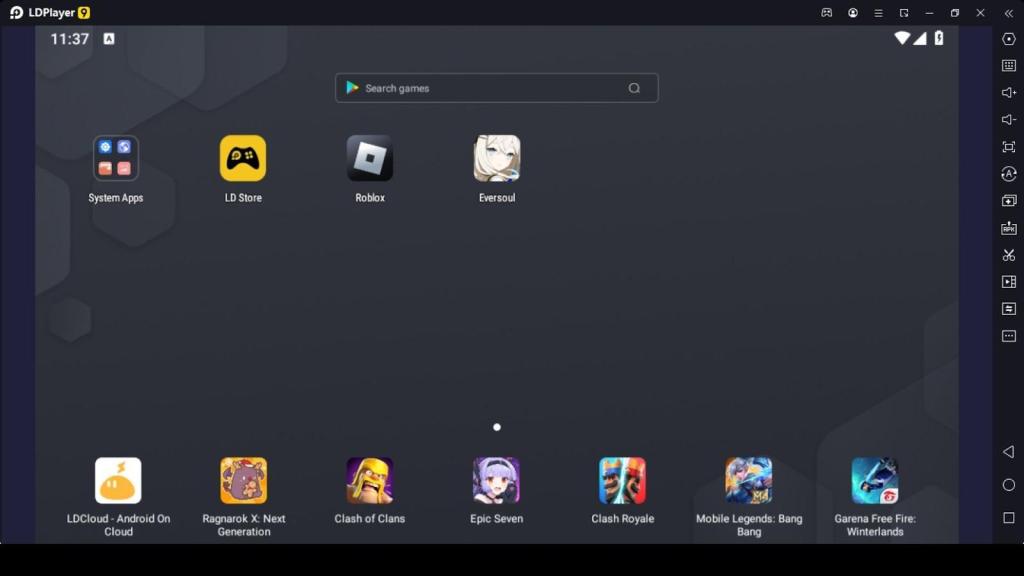This screenshot has height=576, width=1024.
Task: Expand the more tools ellipsis icon
Action: (x=1008, y=336)
